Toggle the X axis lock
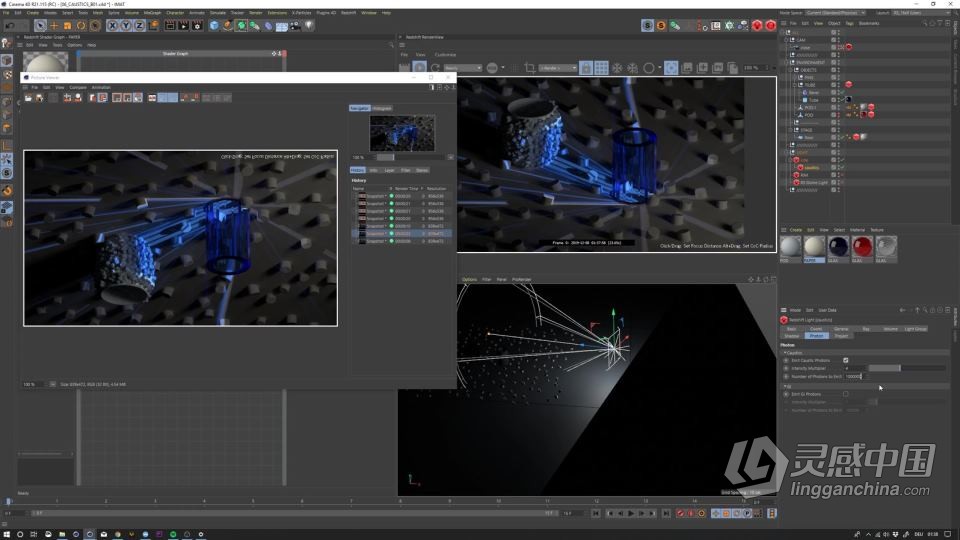Screen dimensions: 960x540 pos(112,26)
